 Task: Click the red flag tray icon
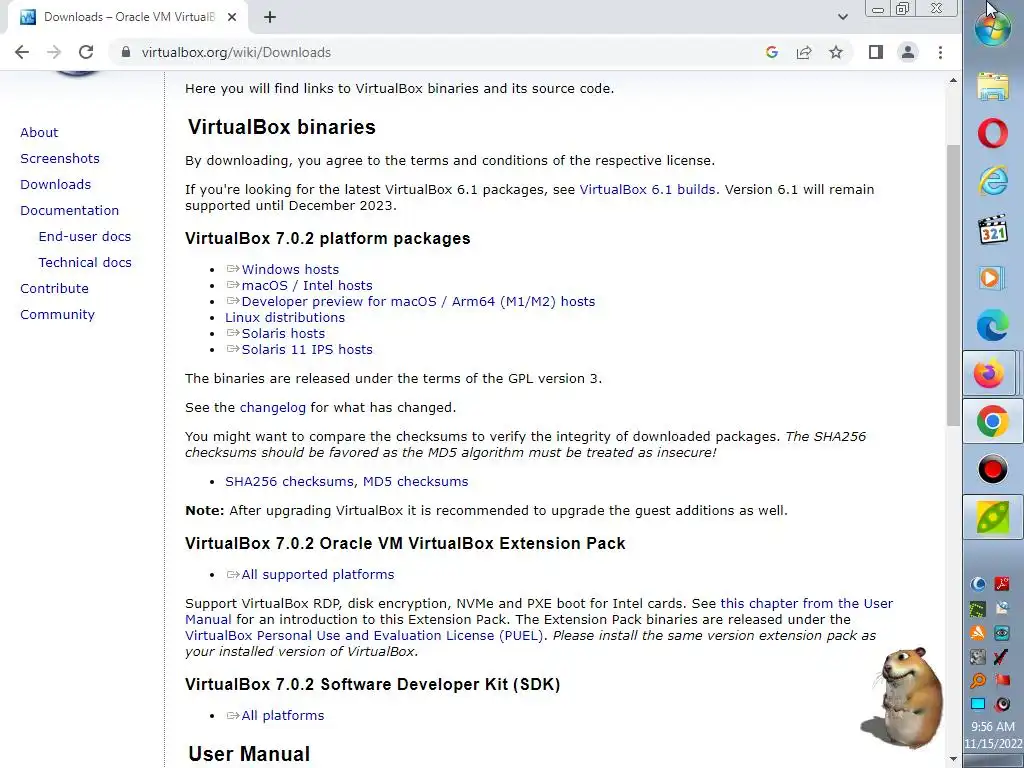1002,680
